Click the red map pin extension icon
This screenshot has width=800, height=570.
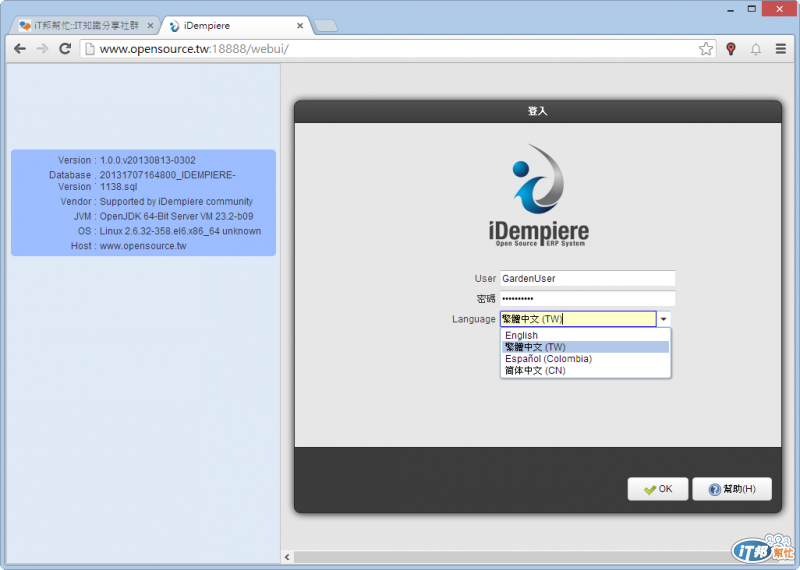[x=731, y=49]
